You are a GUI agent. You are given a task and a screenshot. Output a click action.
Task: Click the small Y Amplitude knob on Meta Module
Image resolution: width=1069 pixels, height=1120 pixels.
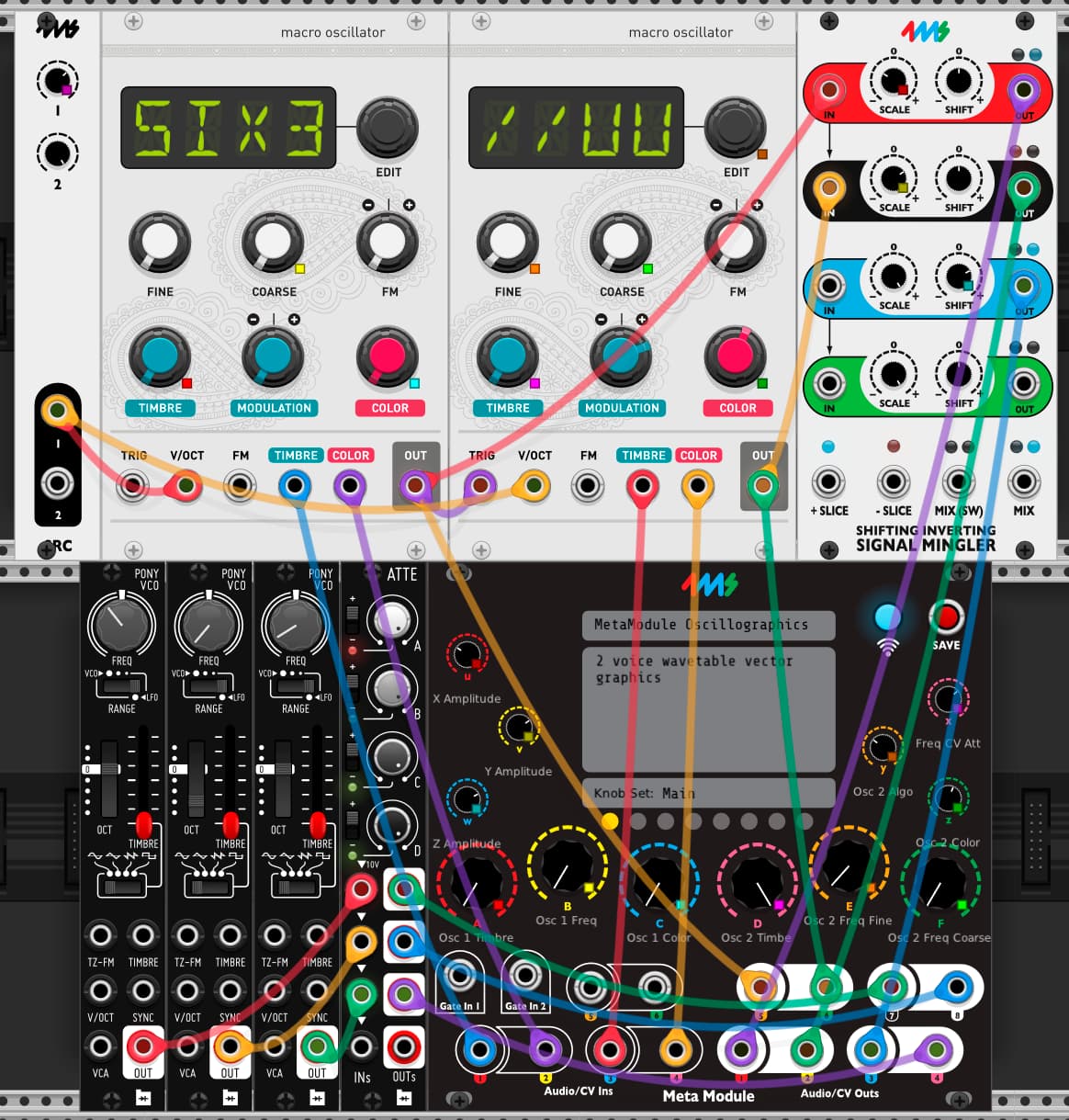coord(519,726)
